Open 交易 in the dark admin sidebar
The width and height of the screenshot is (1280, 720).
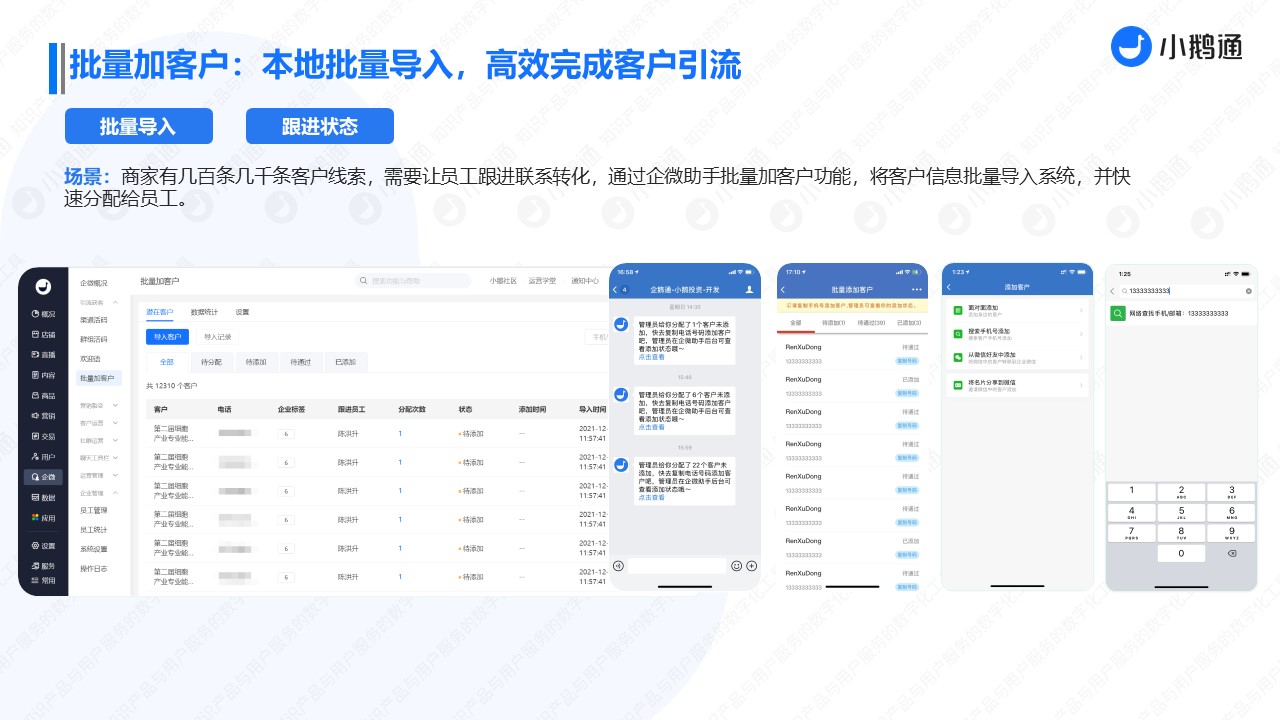[x=43, y=436]
